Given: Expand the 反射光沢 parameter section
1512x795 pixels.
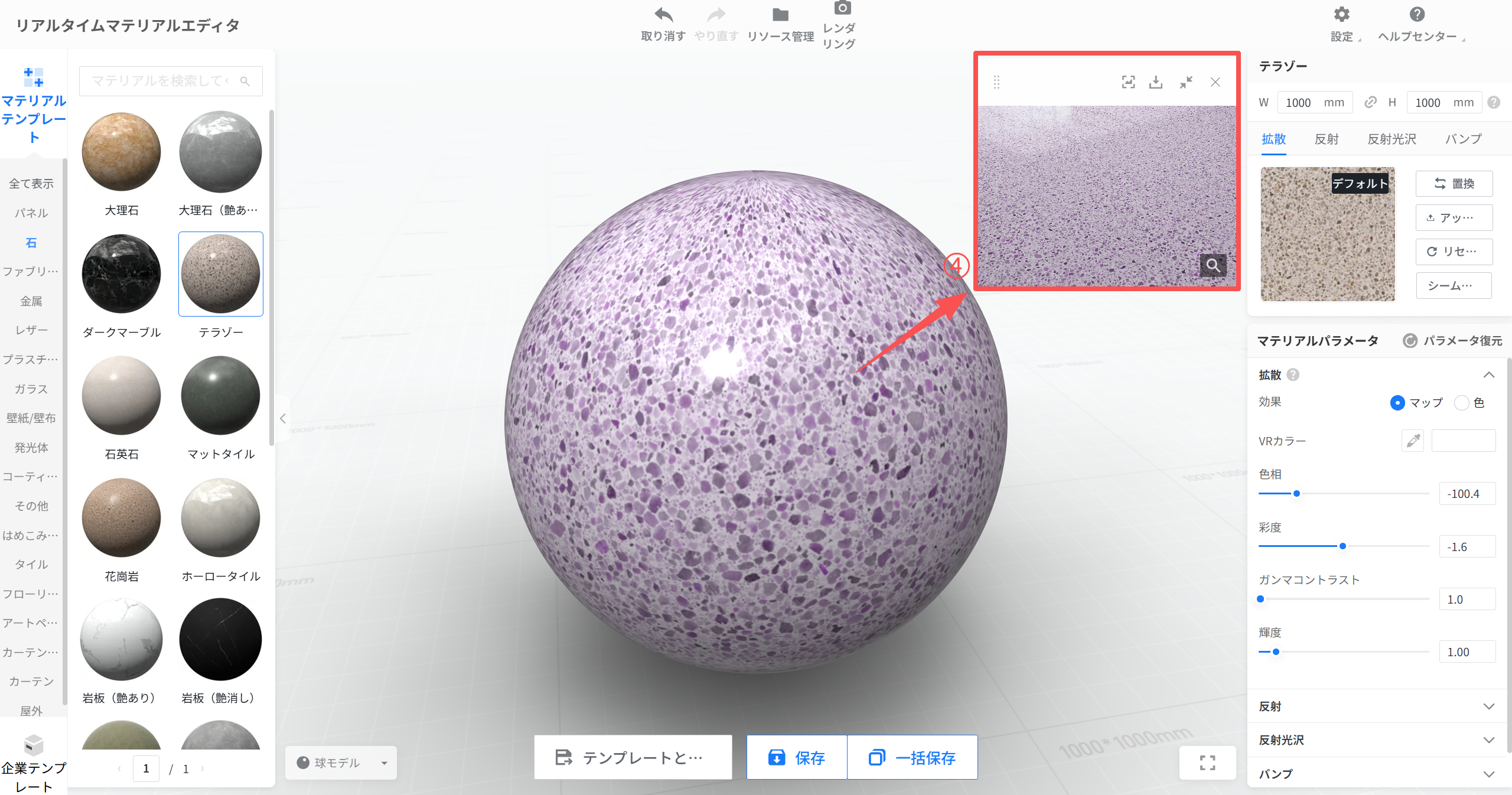Looking at the screenshot, I should click(1489, 740).
